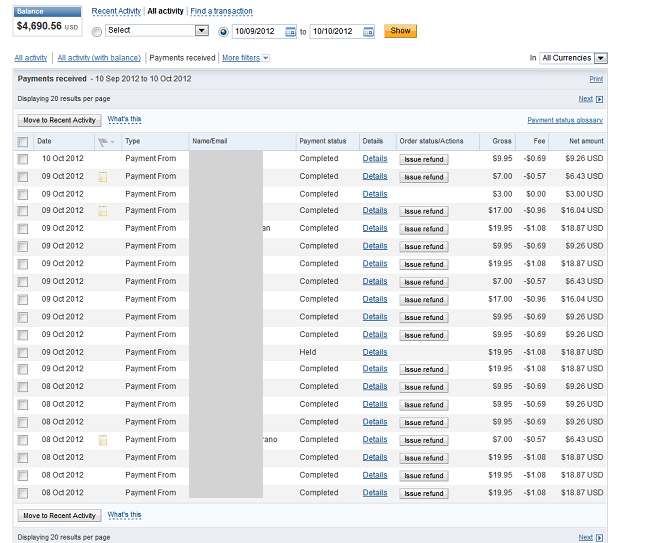Click the Next arrow icon at top
Screen dimensions: 661x543
pos(599,99)
